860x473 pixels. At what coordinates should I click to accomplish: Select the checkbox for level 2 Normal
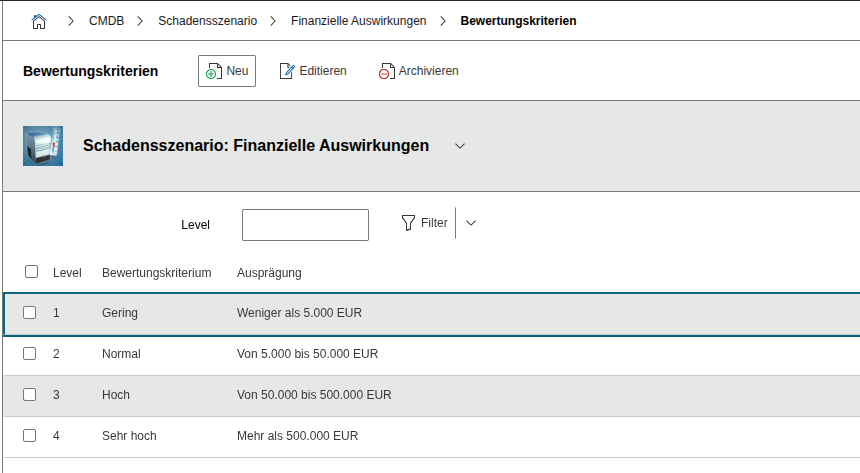[x=30, y=354]
